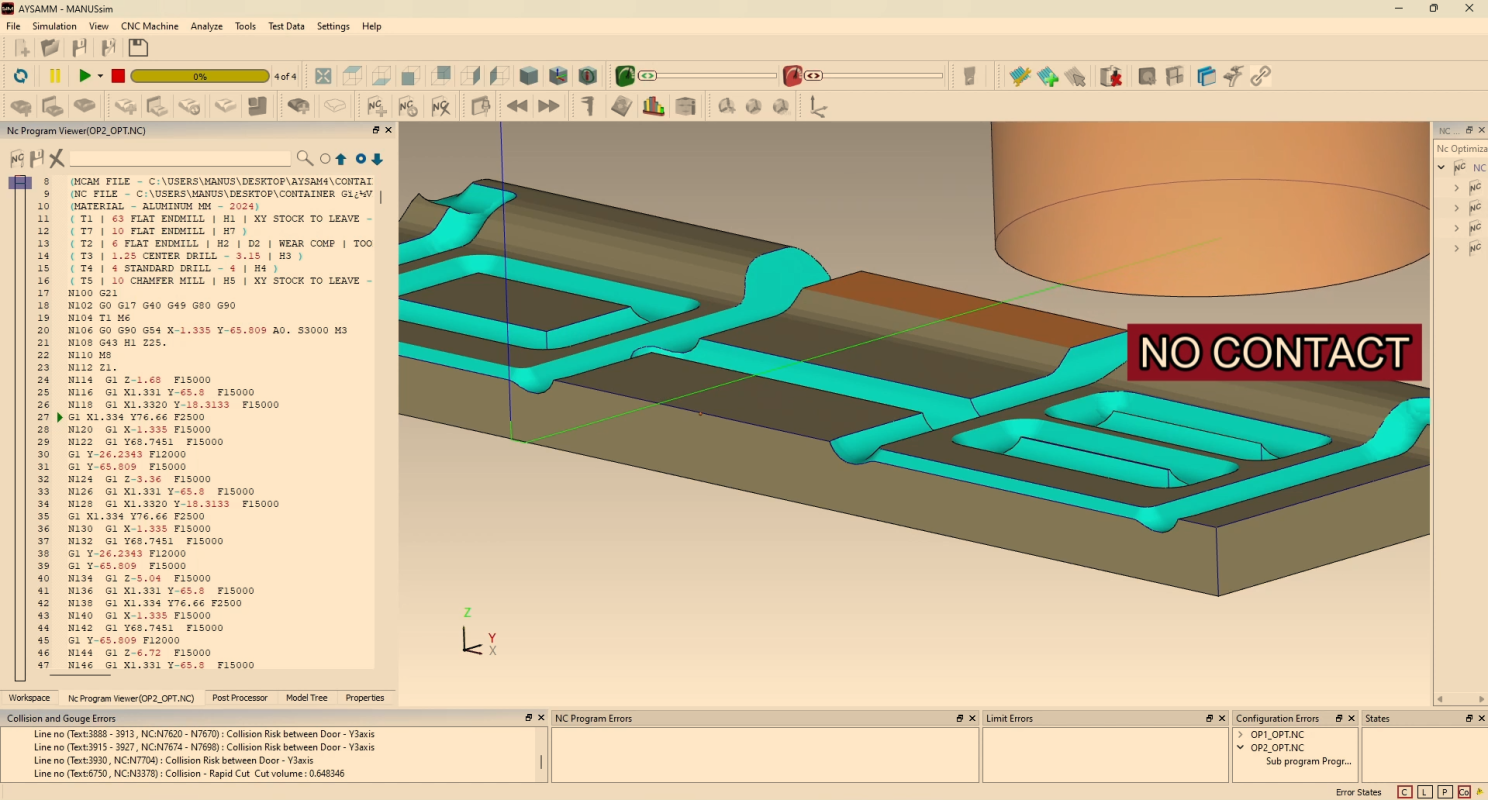Image resolution: width=1488 pixels, height=800 pixels.
Task: Click the Reset simulation refresh icon
Action: 20,76
